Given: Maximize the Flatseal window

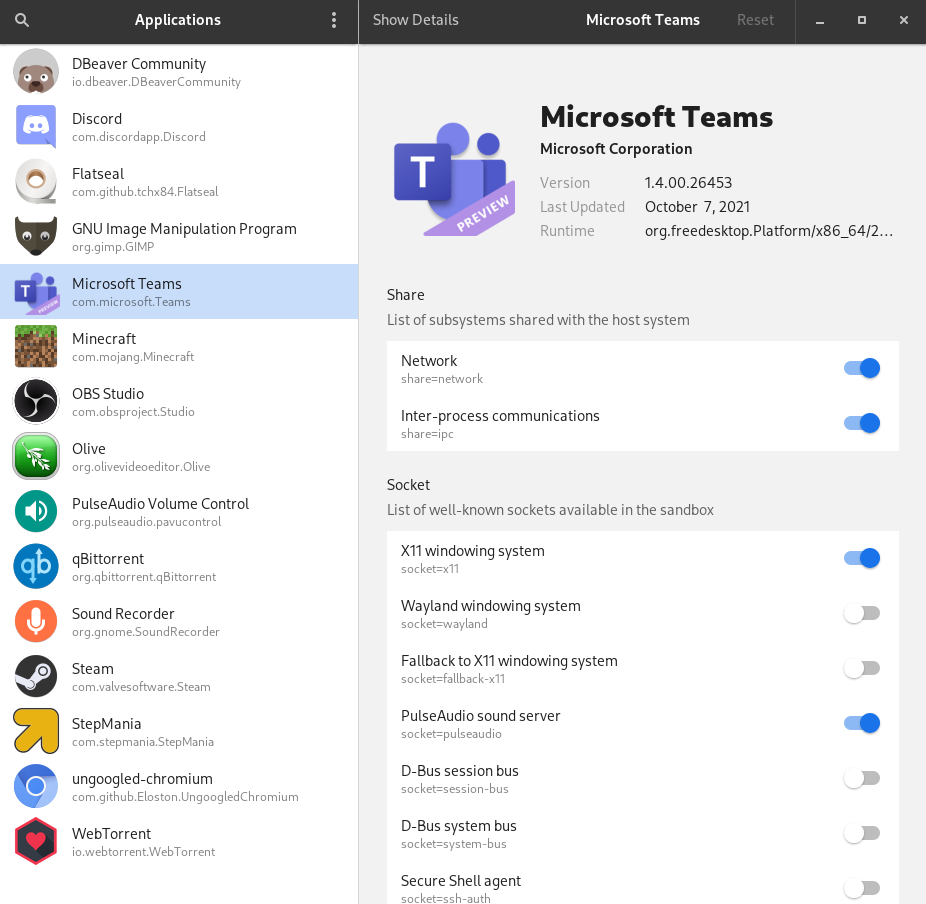Looking at the screenshot, I should (862, 20).
